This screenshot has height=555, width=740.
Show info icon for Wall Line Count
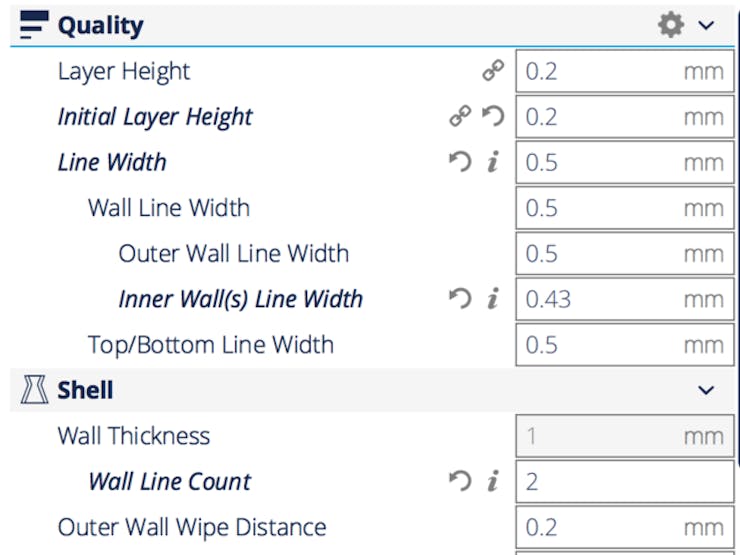click(x=493, y=481)
